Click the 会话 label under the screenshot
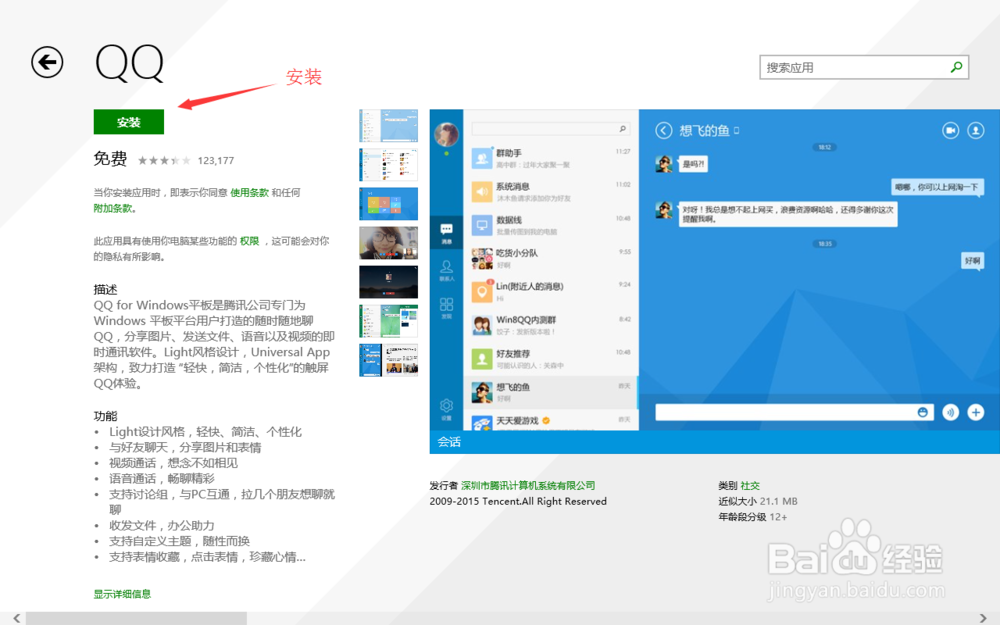 [x=449, y=442]
